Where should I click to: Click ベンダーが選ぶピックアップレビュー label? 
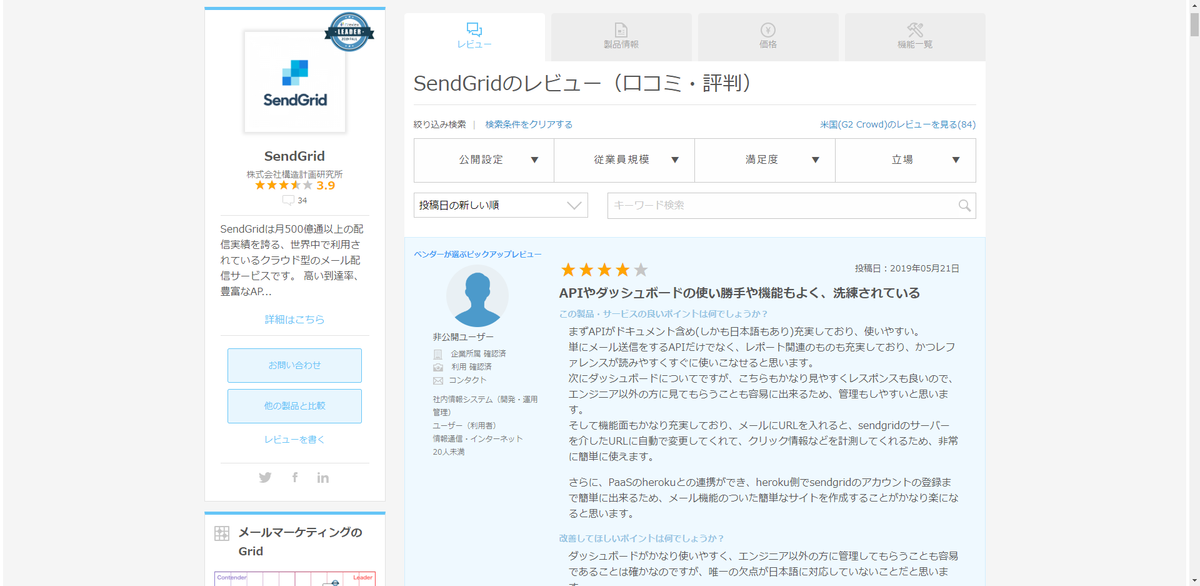478,254
